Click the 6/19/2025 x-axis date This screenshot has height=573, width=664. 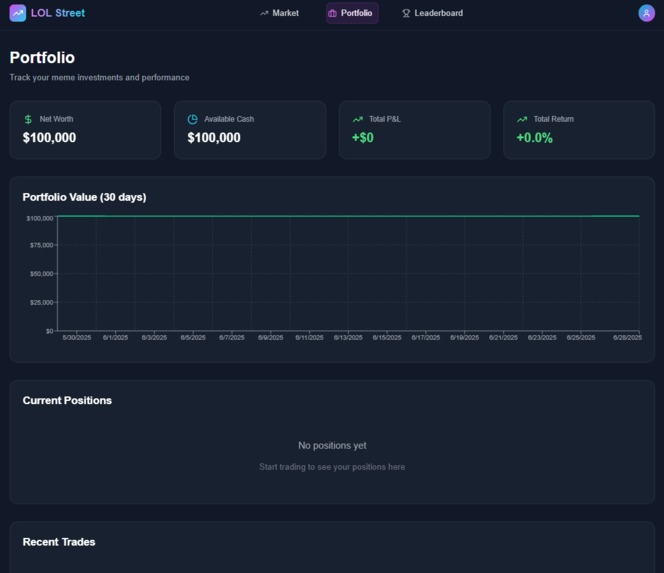click(x=465, y=338)
